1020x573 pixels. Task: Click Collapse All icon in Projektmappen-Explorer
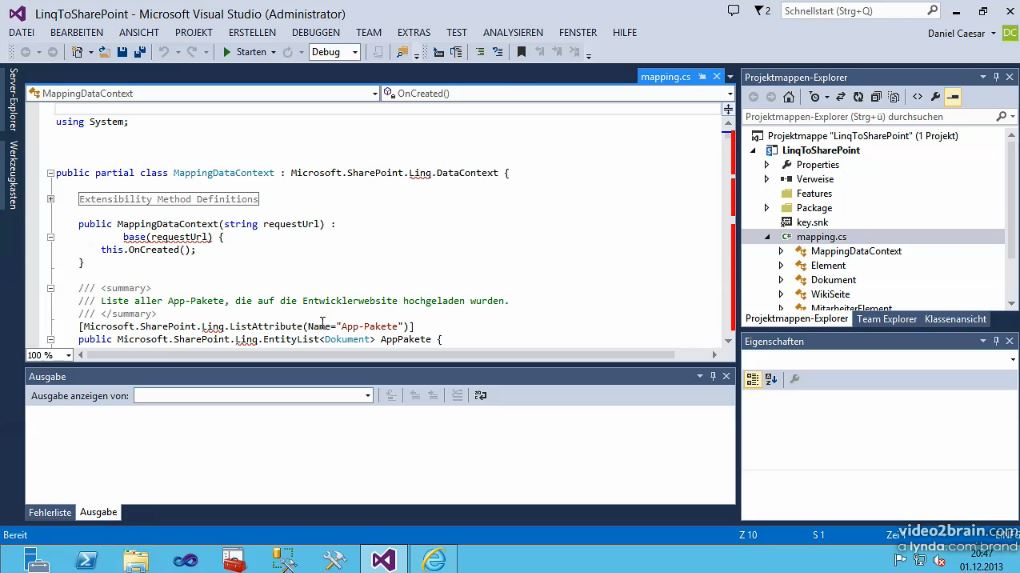[876, 97]
